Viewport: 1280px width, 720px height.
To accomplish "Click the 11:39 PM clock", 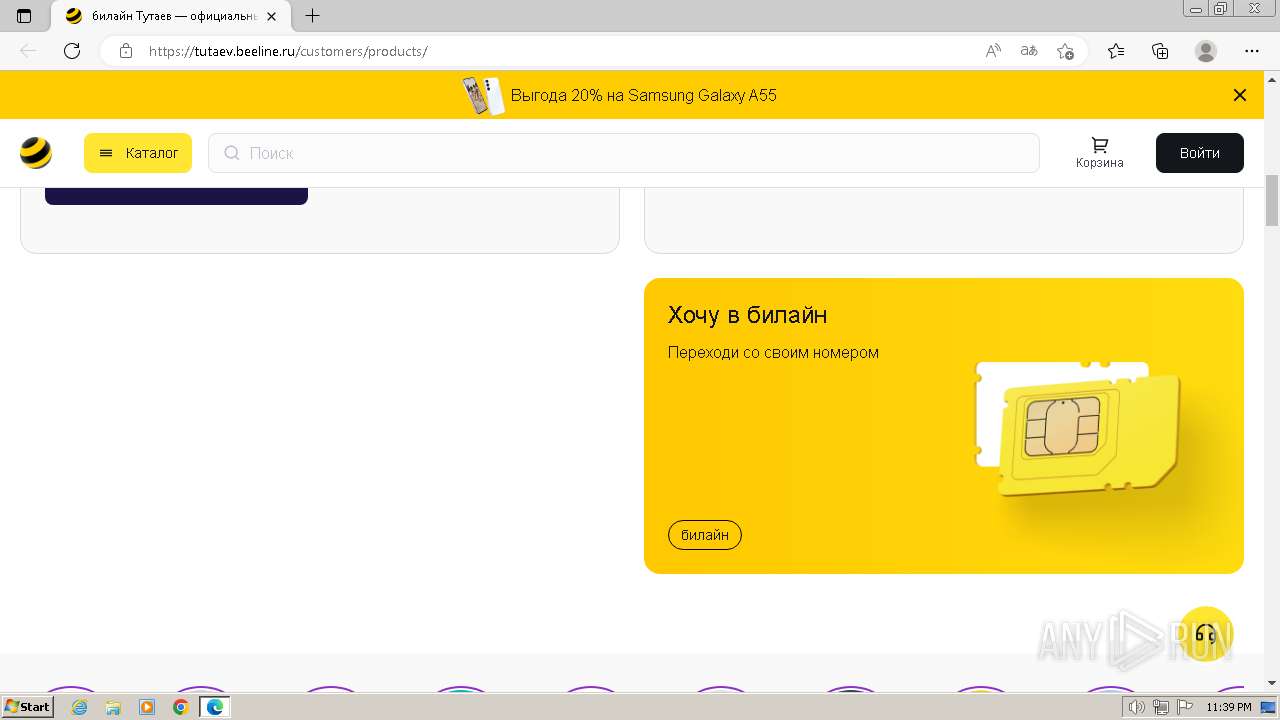I will point(1229,707).
